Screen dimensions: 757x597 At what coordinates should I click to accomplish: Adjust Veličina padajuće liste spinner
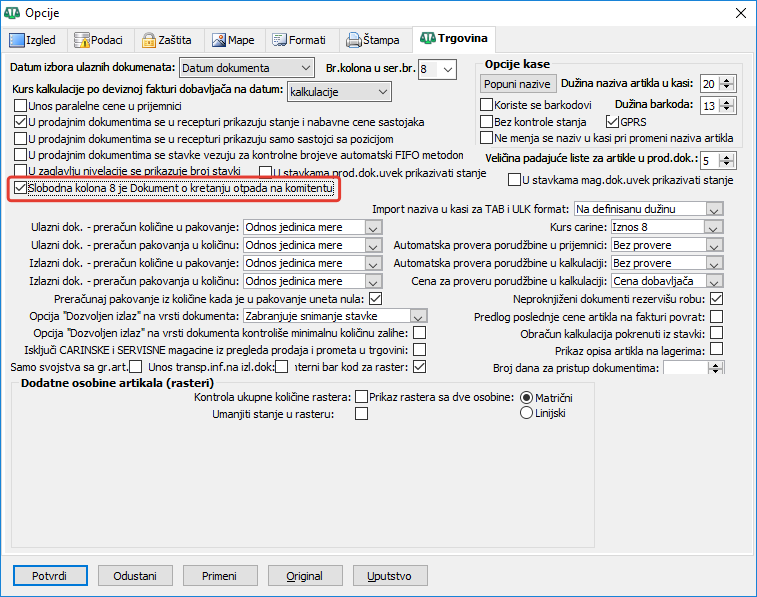727,160
